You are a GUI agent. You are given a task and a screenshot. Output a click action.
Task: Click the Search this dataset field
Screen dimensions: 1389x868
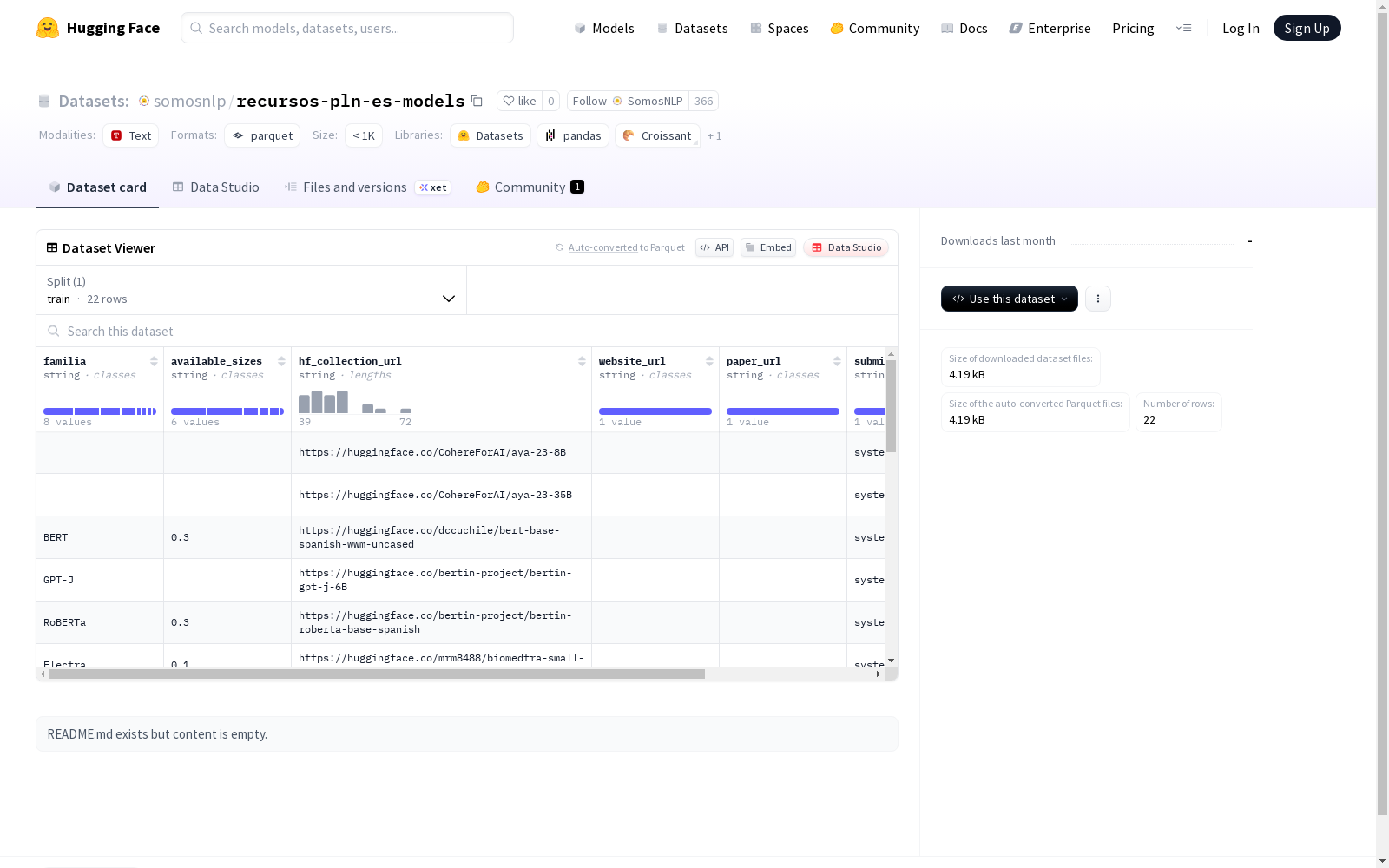pos(467,331)
